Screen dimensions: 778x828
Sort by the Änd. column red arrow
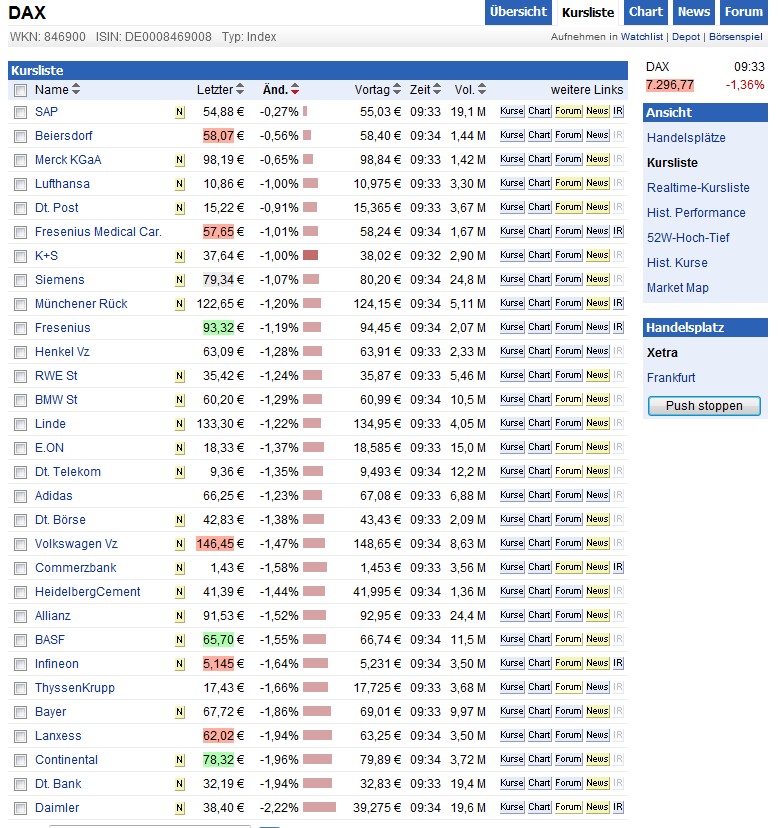click(295, 90)
